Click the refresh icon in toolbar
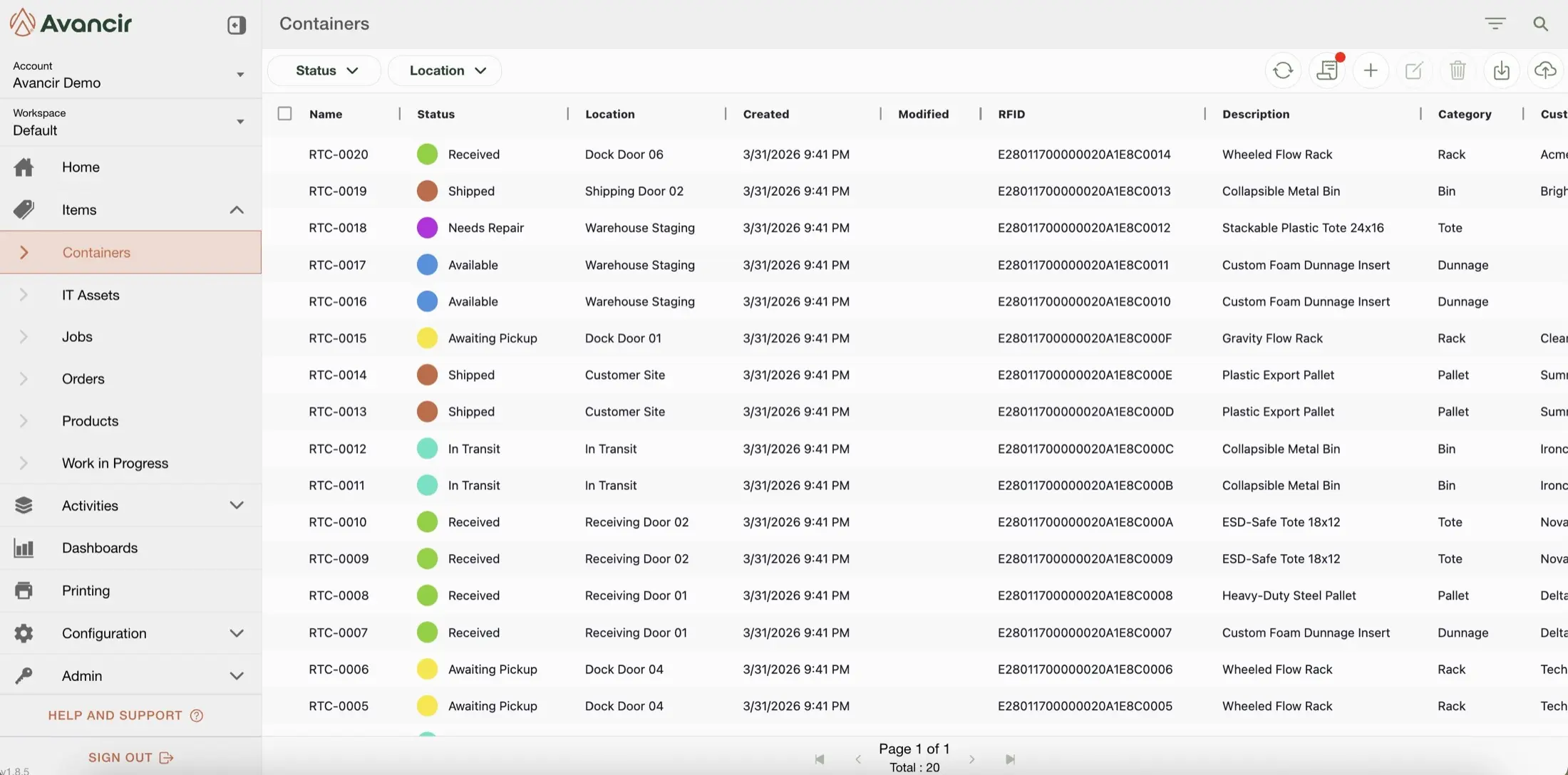 coord(1283,71)
